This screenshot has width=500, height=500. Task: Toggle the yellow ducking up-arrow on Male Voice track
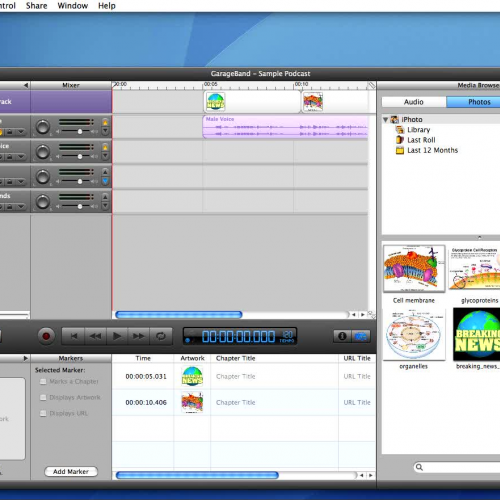[x=105, y=122]
